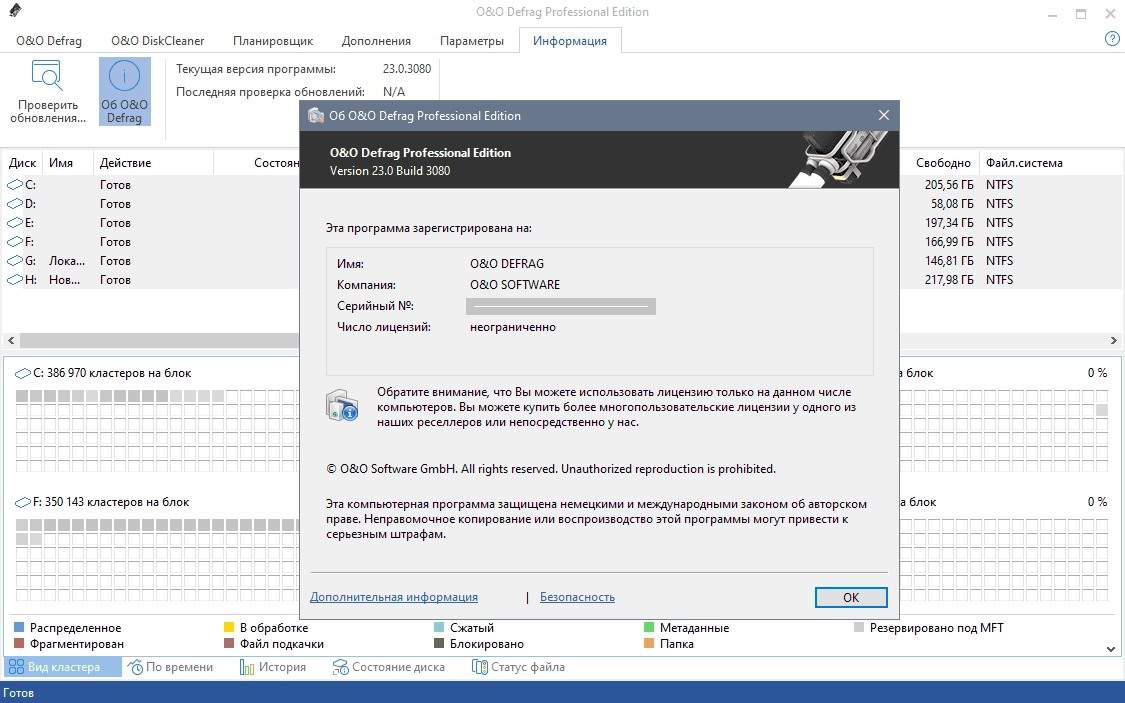Click the Распределенное blue color swatch
The width and height of the screenshot is (1125, 703).
[x=19, y=628]
